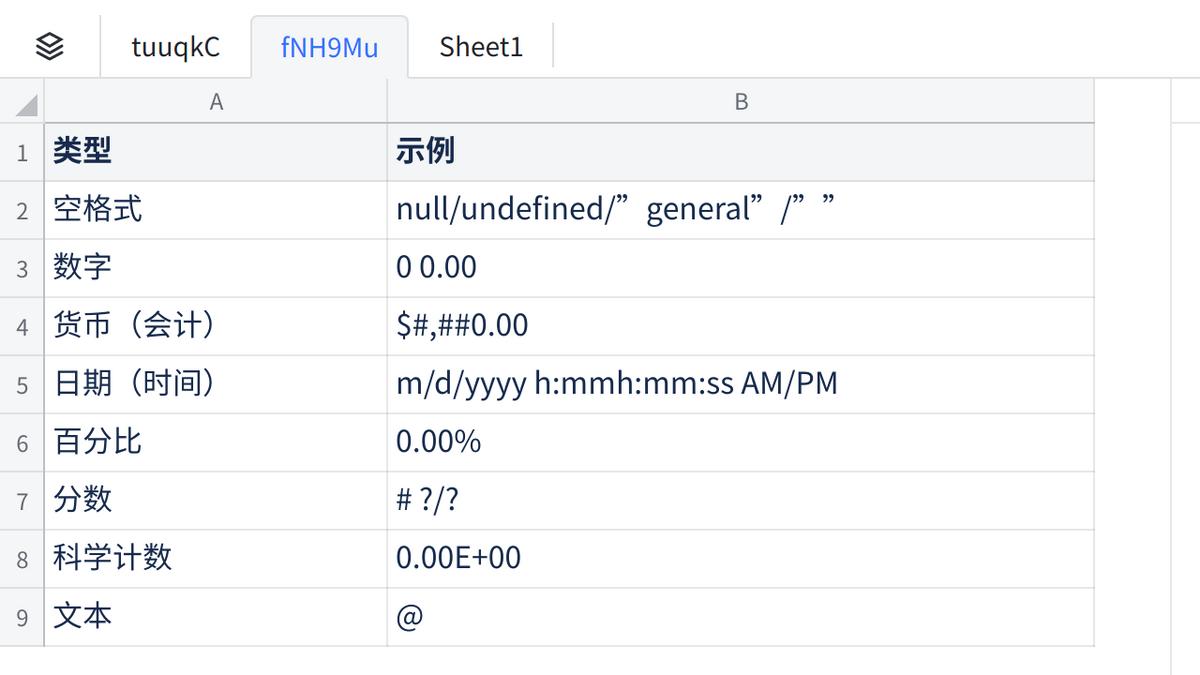1200x675 pixels.
Task: Click the cell containing # ?/?
Action: point(740,500)
